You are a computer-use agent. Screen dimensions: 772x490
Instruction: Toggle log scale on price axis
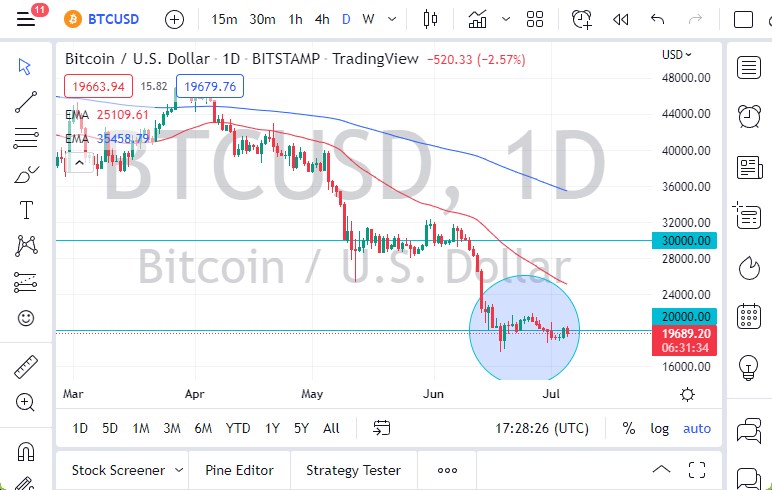[660, 428]
